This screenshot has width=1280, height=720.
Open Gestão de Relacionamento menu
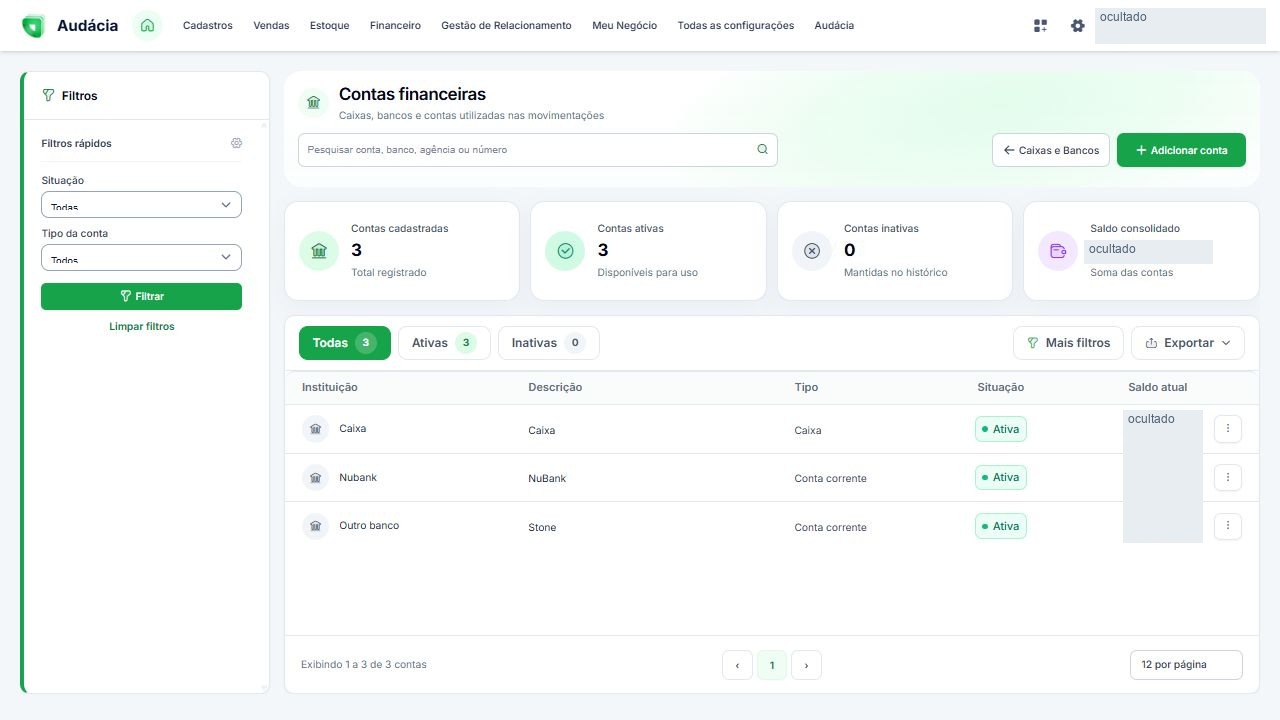tap(506, 26)
